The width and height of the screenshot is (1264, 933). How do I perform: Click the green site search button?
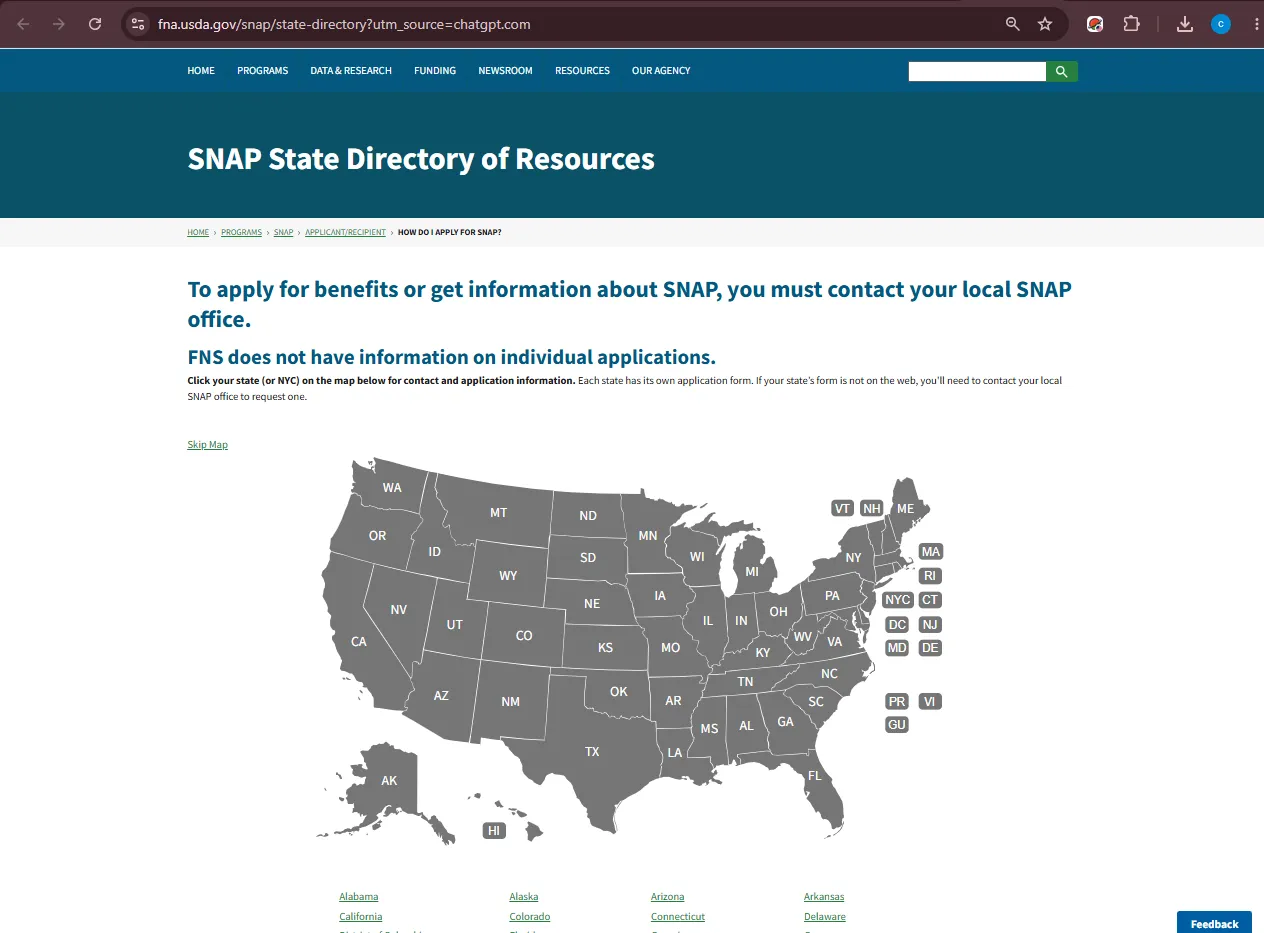coord(1062,71)
